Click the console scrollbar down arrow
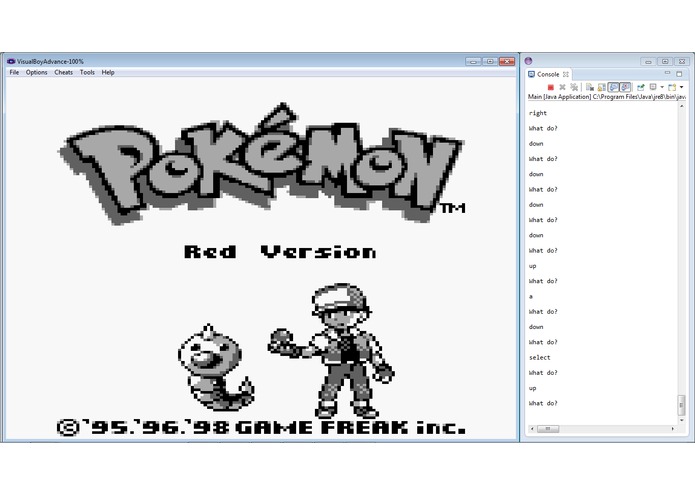The height and width of the screenshot is (494, 695). pyautogui.click(x=682, y=420)
